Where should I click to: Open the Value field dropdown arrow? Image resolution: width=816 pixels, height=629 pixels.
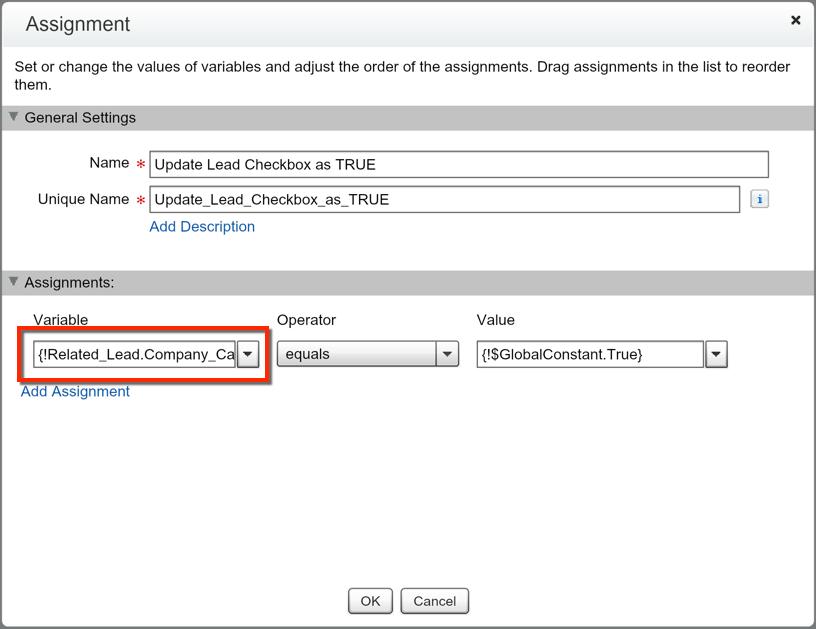tap(716, 354)
